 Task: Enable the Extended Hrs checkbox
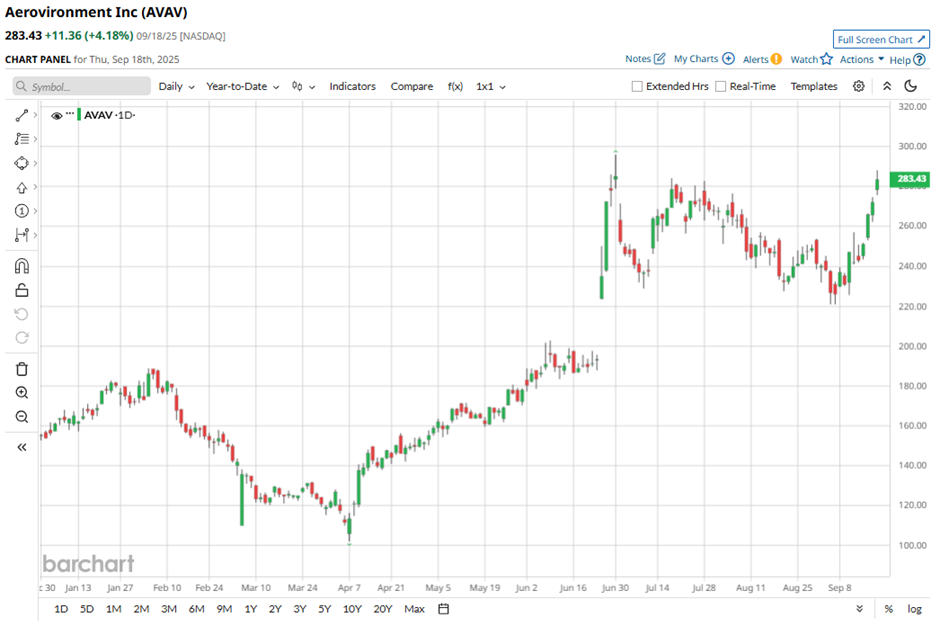tap(637, 86)
